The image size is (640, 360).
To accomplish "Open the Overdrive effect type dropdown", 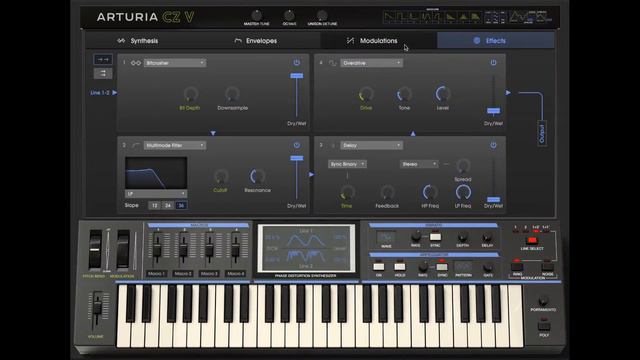I will (x=371, y=63).
